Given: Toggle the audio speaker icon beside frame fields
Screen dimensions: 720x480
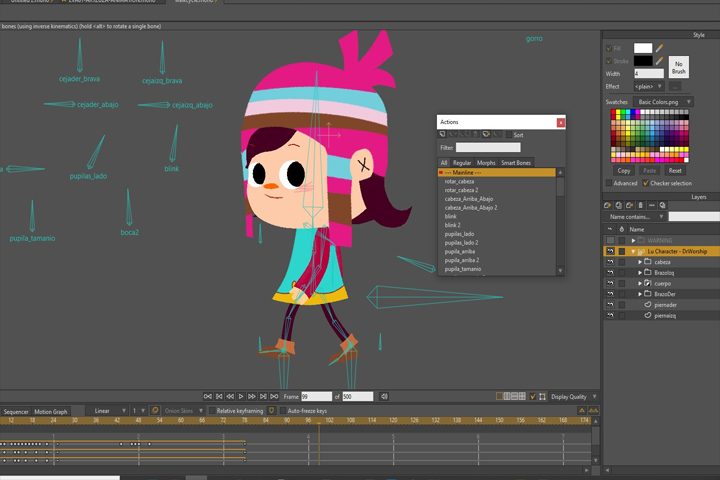Looking at the screenshot, I should click(x=384, y=396).
